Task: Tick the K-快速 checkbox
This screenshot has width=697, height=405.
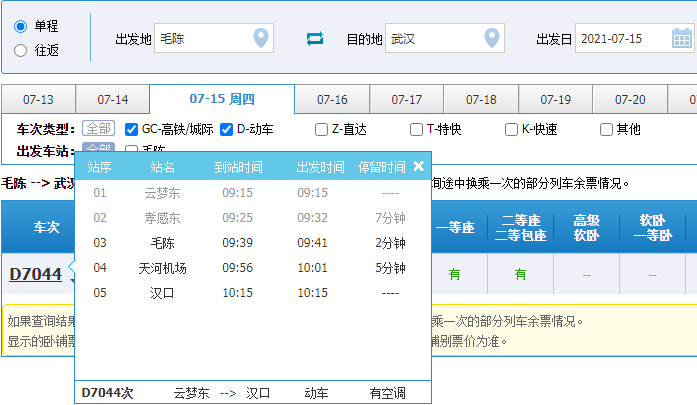Action: [x=511, y=129]
